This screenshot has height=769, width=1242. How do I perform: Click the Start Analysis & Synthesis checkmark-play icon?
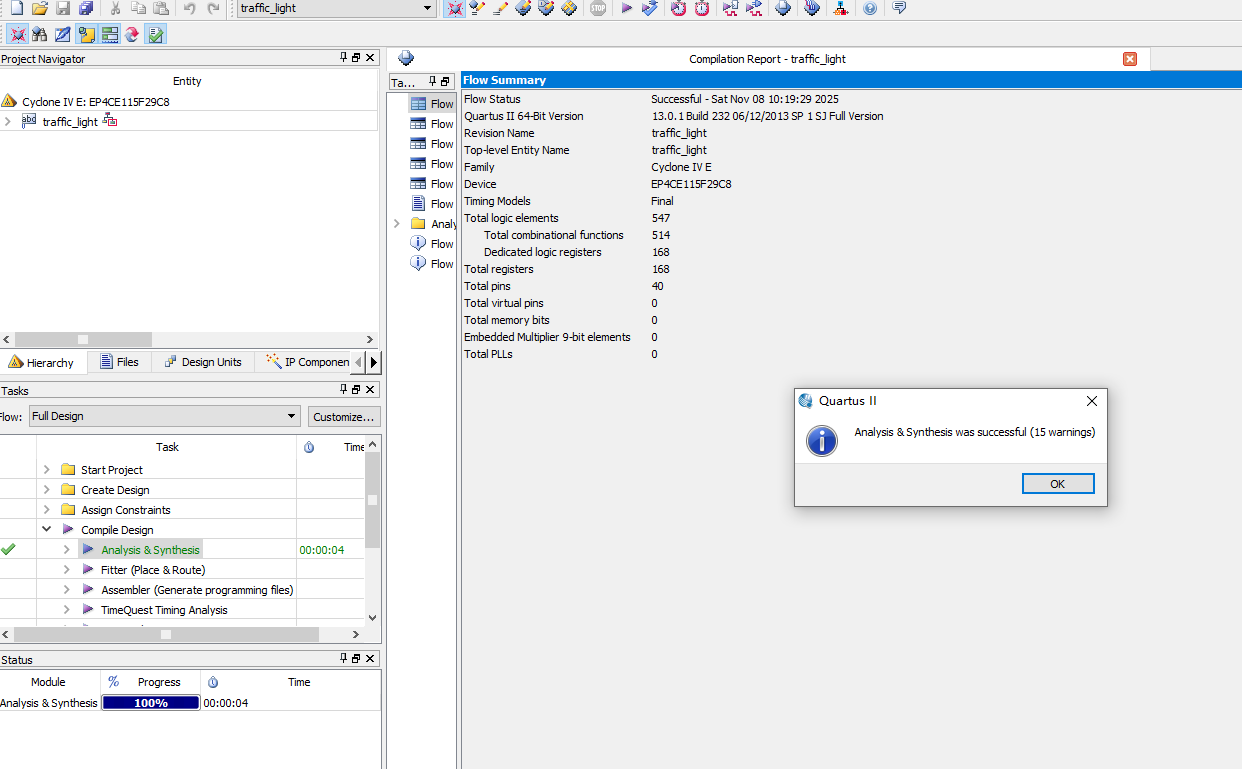(650, 8)
